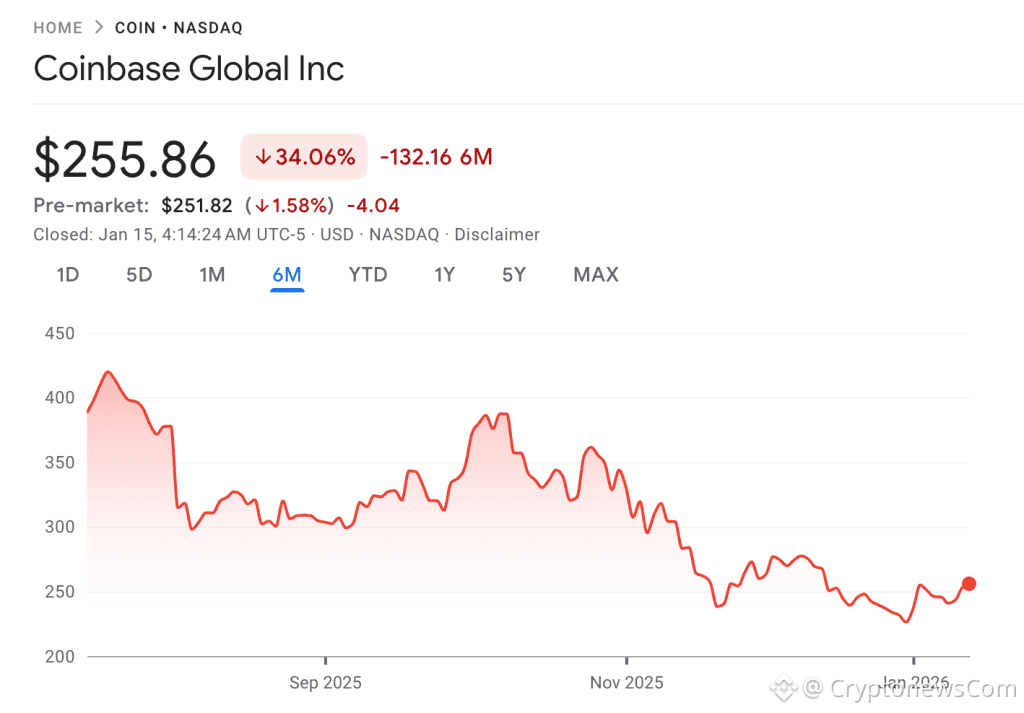Switch to the 1D time range tab

click(x=67, y=274)
